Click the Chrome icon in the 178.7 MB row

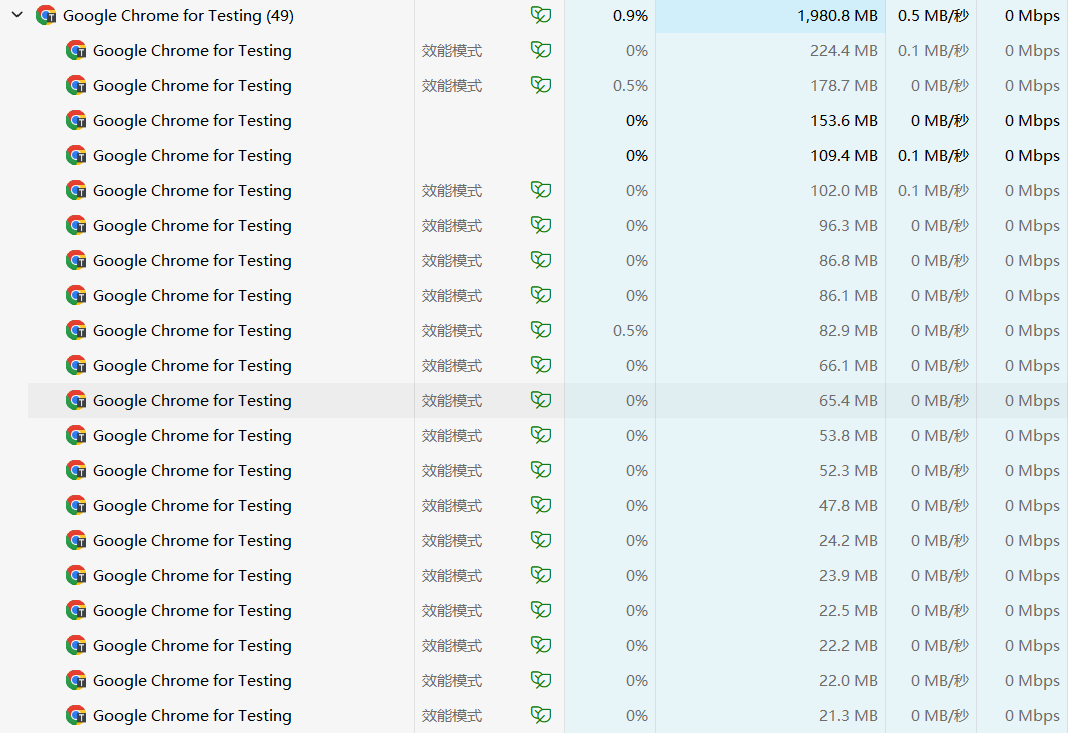tap(76, 85)
